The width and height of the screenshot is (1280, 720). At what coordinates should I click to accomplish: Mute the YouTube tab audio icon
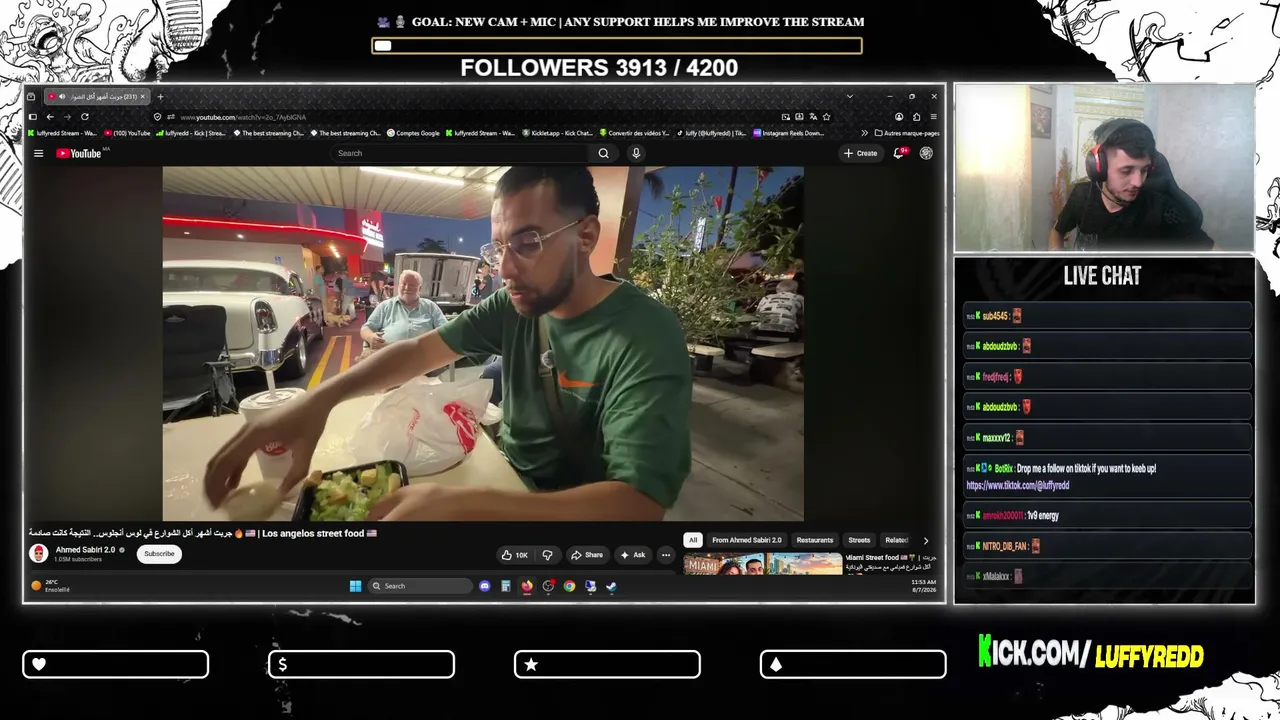[x=62, y=97]
